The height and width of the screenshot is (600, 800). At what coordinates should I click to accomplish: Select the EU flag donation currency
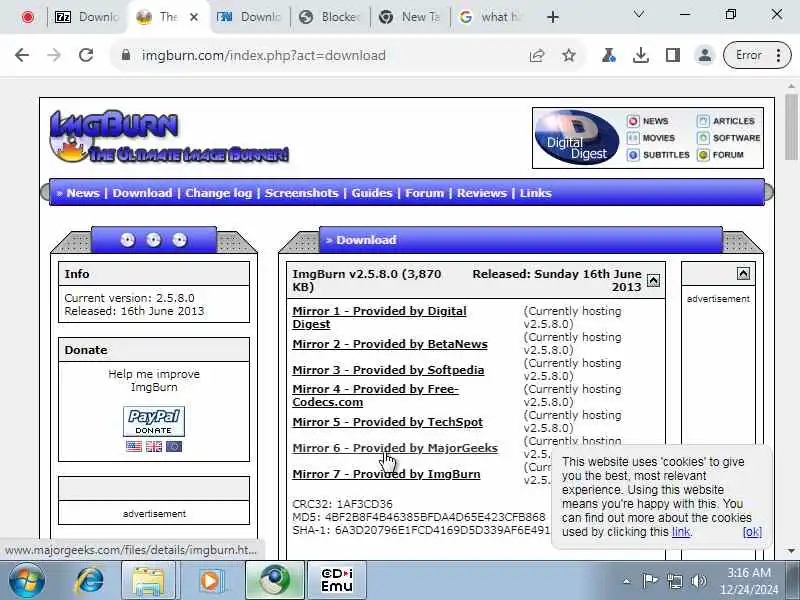click(173, 446)
